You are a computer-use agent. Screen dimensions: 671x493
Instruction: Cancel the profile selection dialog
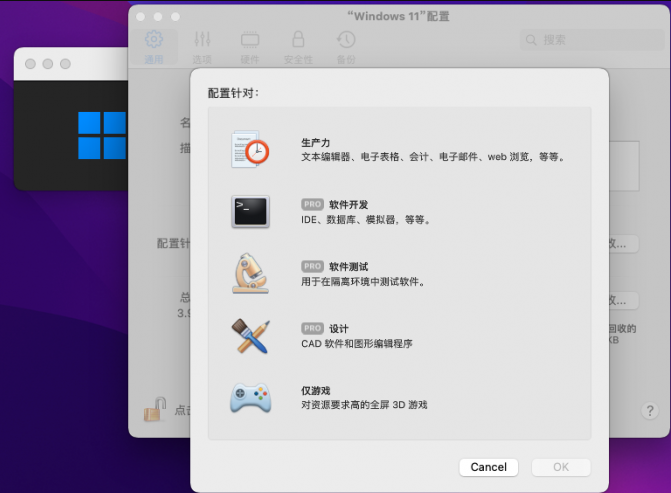489,467
